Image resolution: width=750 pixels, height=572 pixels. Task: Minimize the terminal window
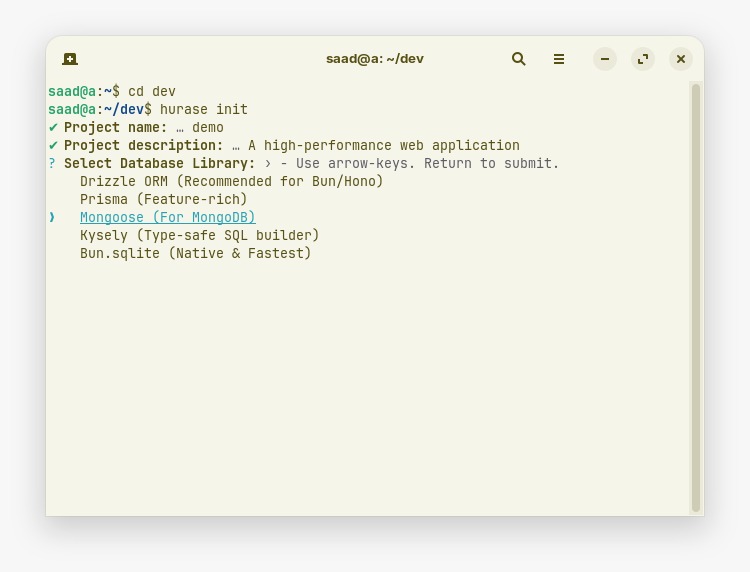[x=605, y=59]
